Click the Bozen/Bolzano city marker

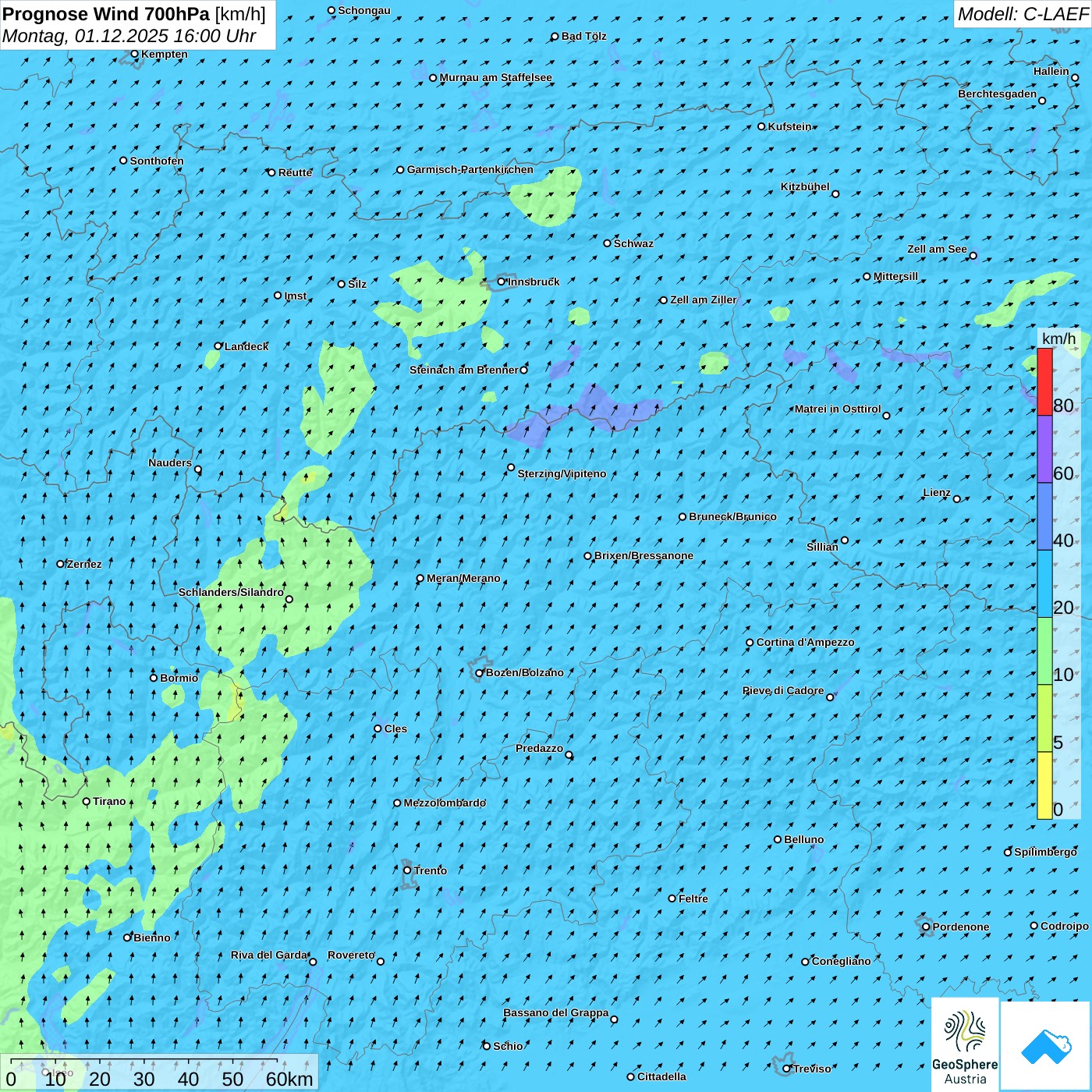tap(480, 673)
